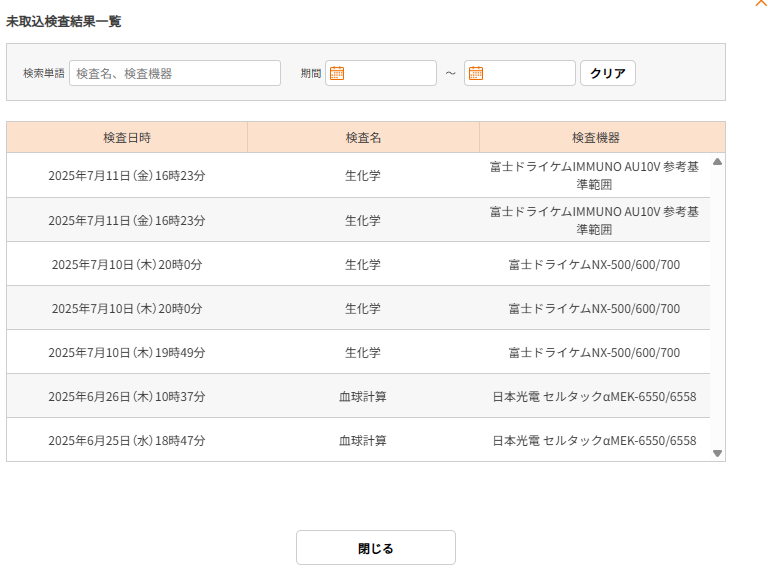Screen dimensions: 768x574
Task: Click the table scrollbar up arrow
Action: coord(717,161)
